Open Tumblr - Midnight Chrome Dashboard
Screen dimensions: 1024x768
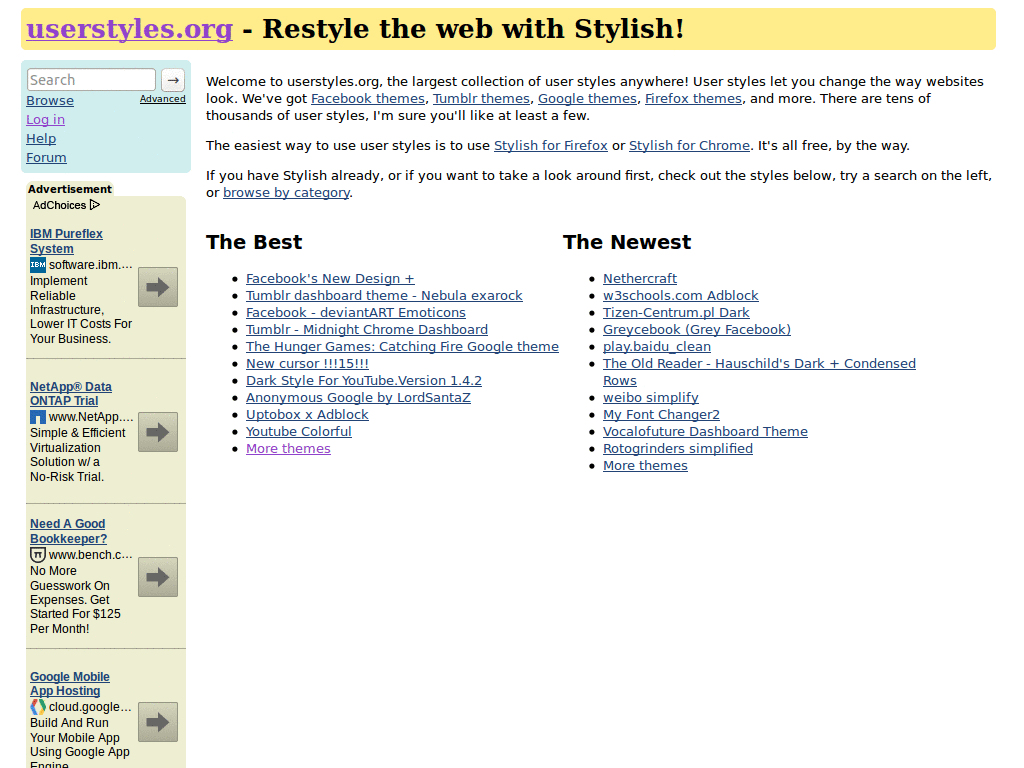pos(367,330)
